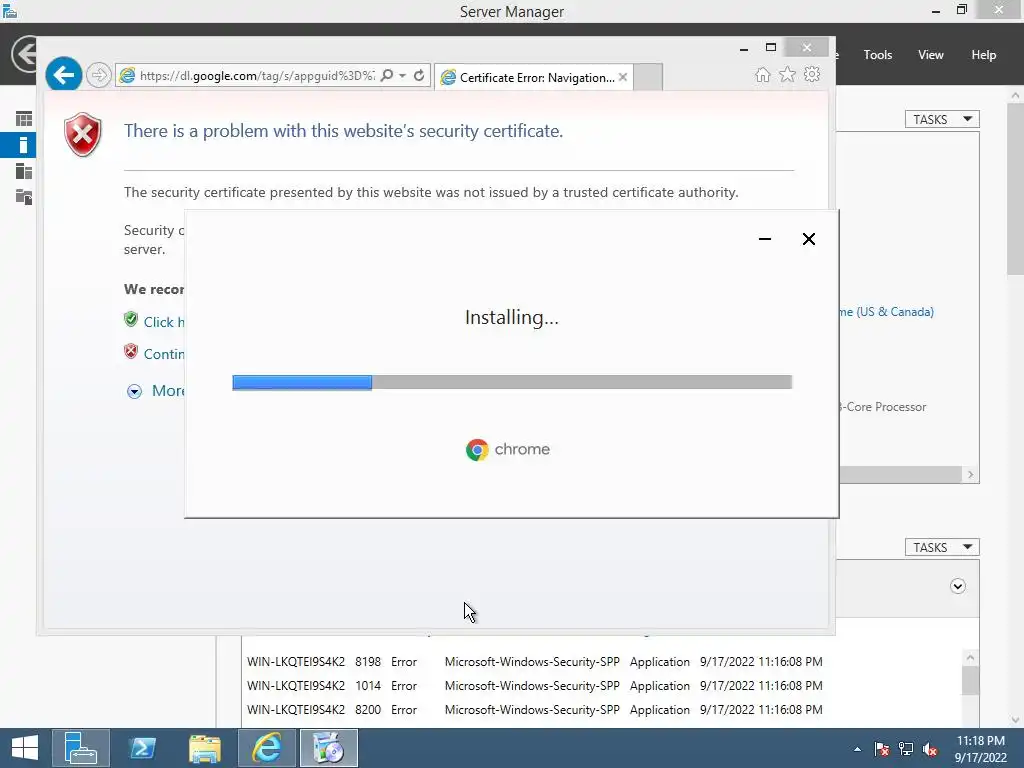This screenshot has height=768, width=1024.
Task: Click the network tray icon
Action: [906, 749]
